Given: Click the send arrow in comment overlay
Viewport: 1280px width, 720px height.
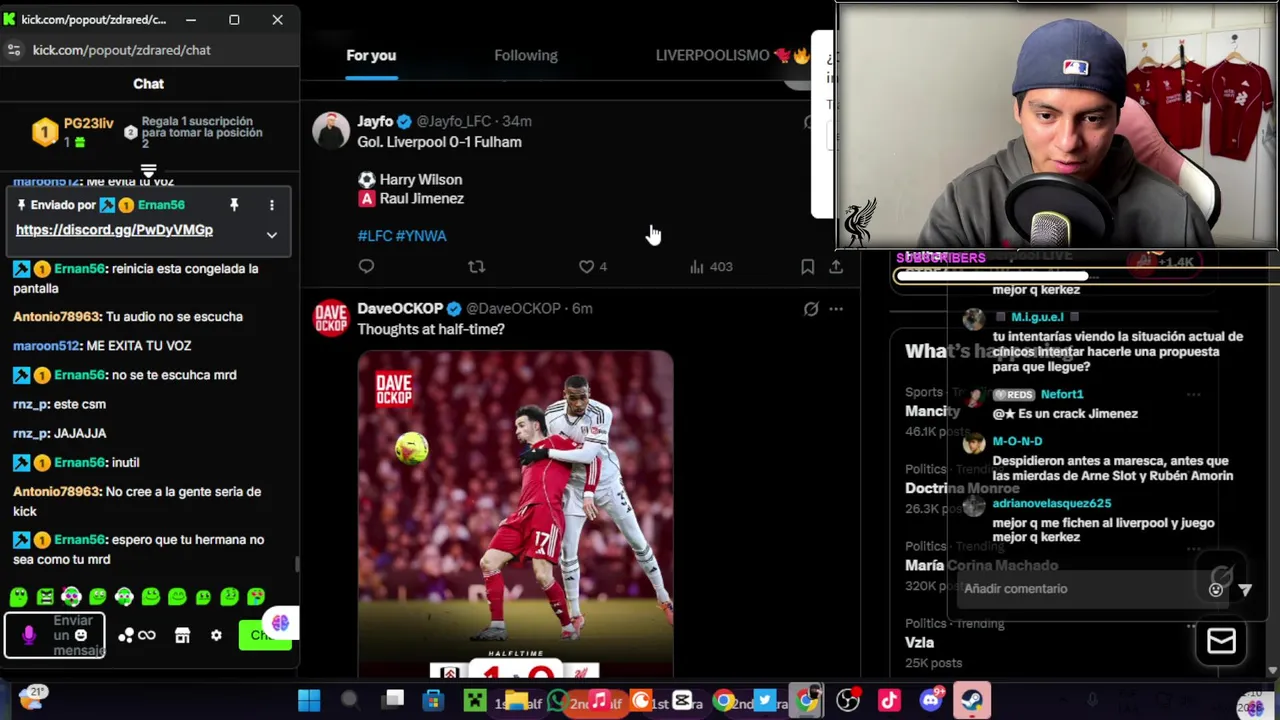Looking at the screenshot, I should pyautogui.click(x=1245, y=590).
